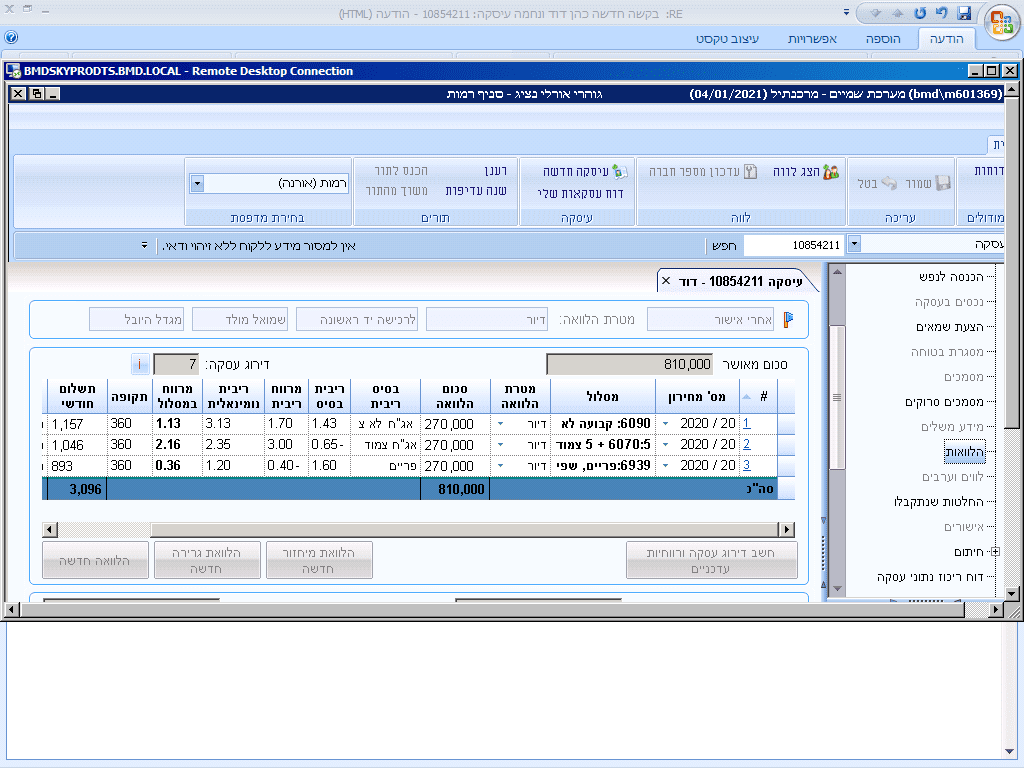Image resolution: width=1024 pixels, height=768 pixels.
Task: Open loan number 2 link in table
Action: [x=746, y=445]
